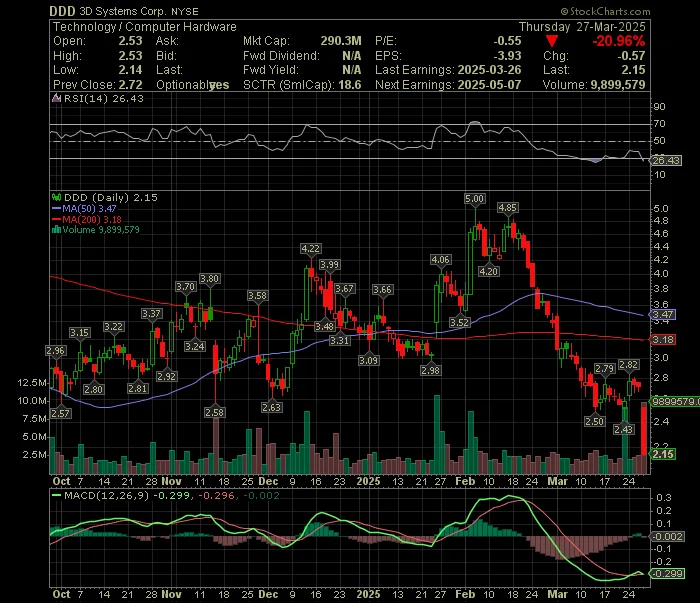Click the 3.52 price label

pyautogui.click(x=459, y=322)
